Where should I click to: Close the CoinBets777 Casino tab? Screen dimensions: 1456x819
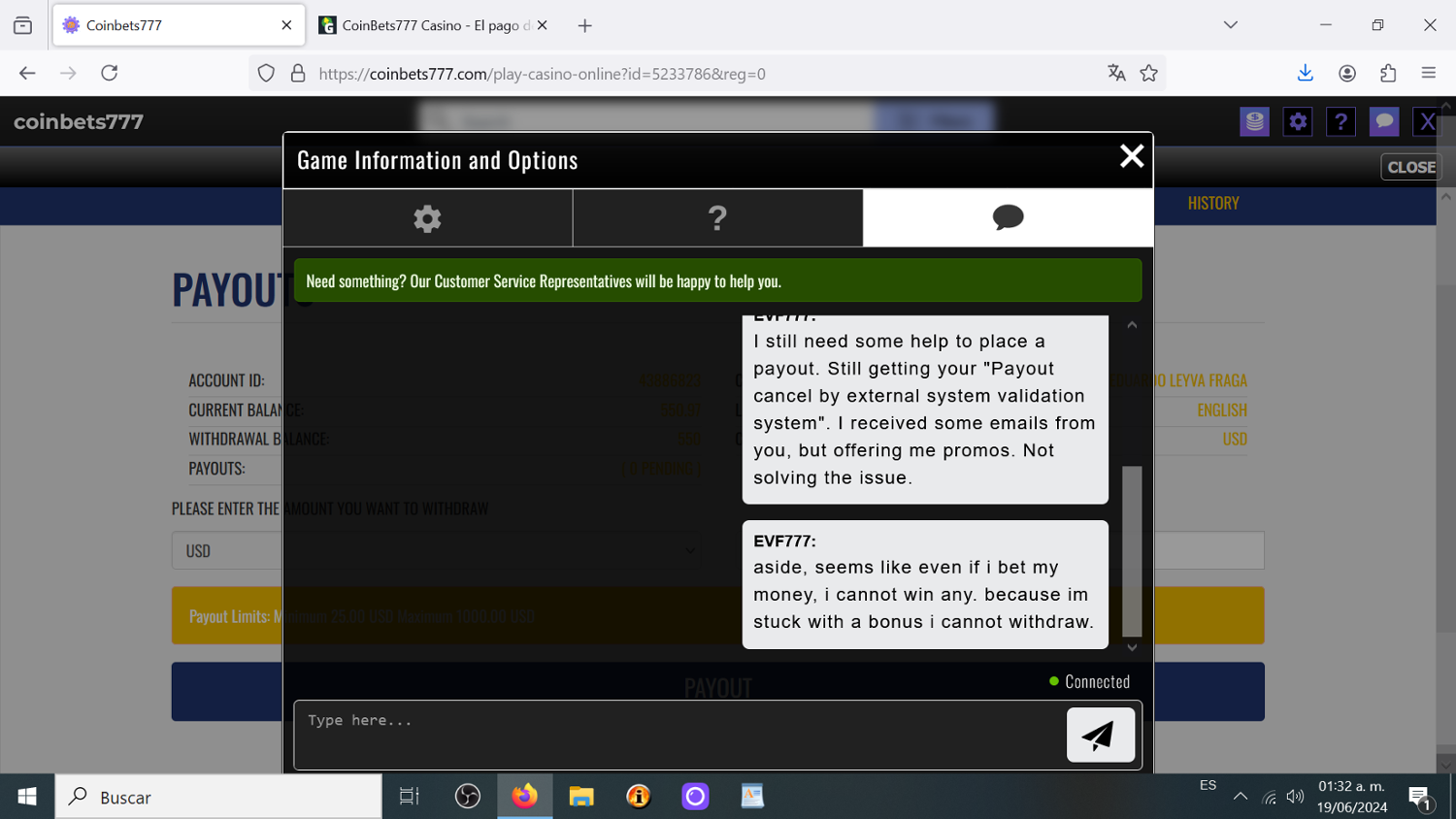543,25
